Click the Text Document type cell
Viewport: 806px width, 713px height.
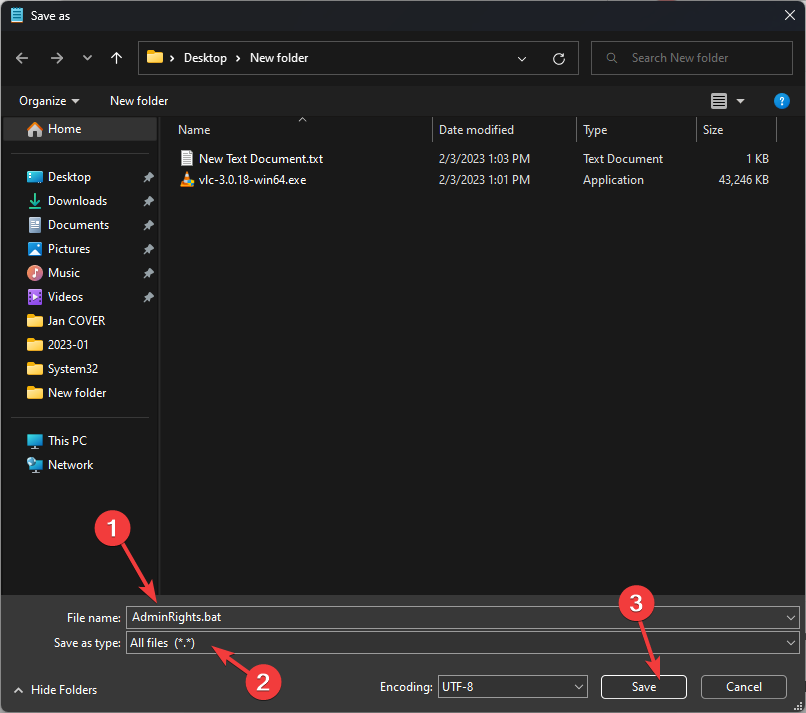(x=622, y=159)
